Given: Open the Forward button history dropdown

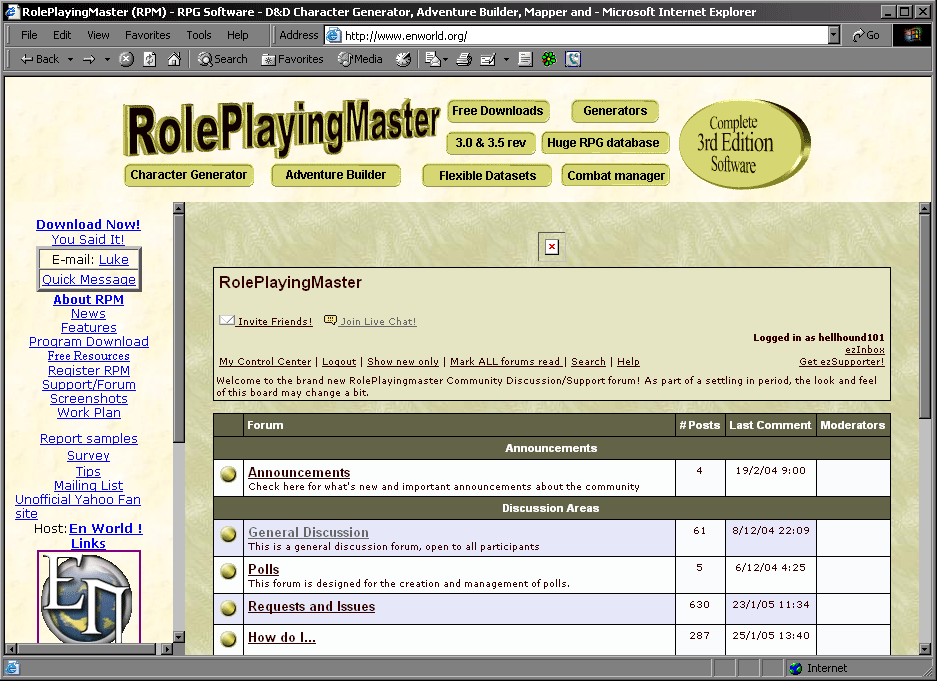Looking at the screenshot, I should [107, 59].
